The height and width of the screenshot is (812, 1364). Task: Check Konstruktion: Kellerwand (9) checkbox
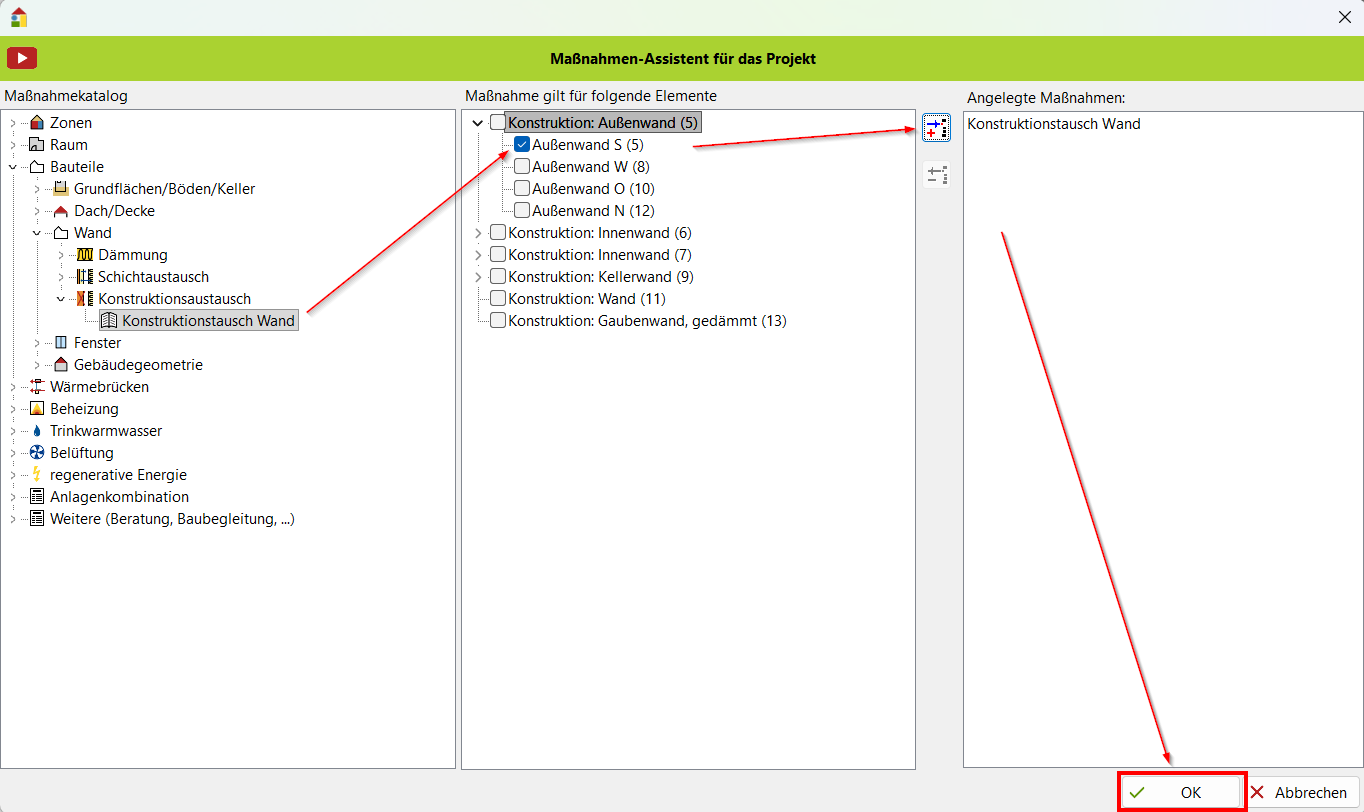[498, 277]
